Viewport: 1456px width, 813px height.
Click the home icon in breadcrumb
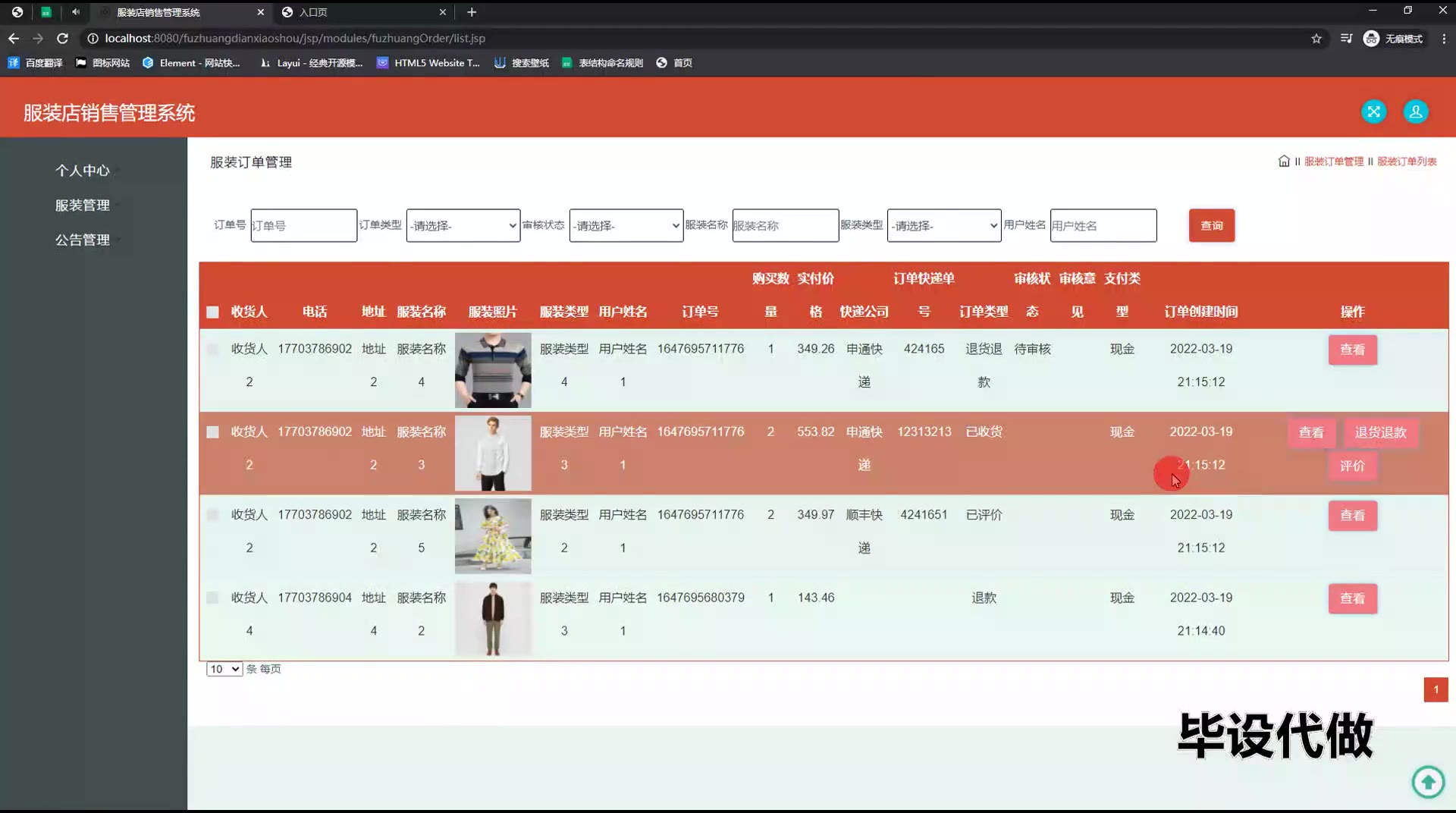[1284, 161]
